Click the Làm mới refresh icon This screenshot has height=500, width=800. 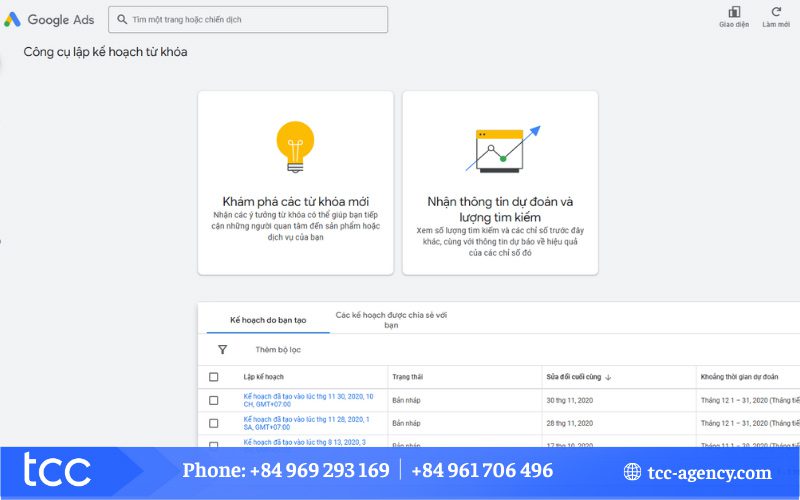point(776,13)
